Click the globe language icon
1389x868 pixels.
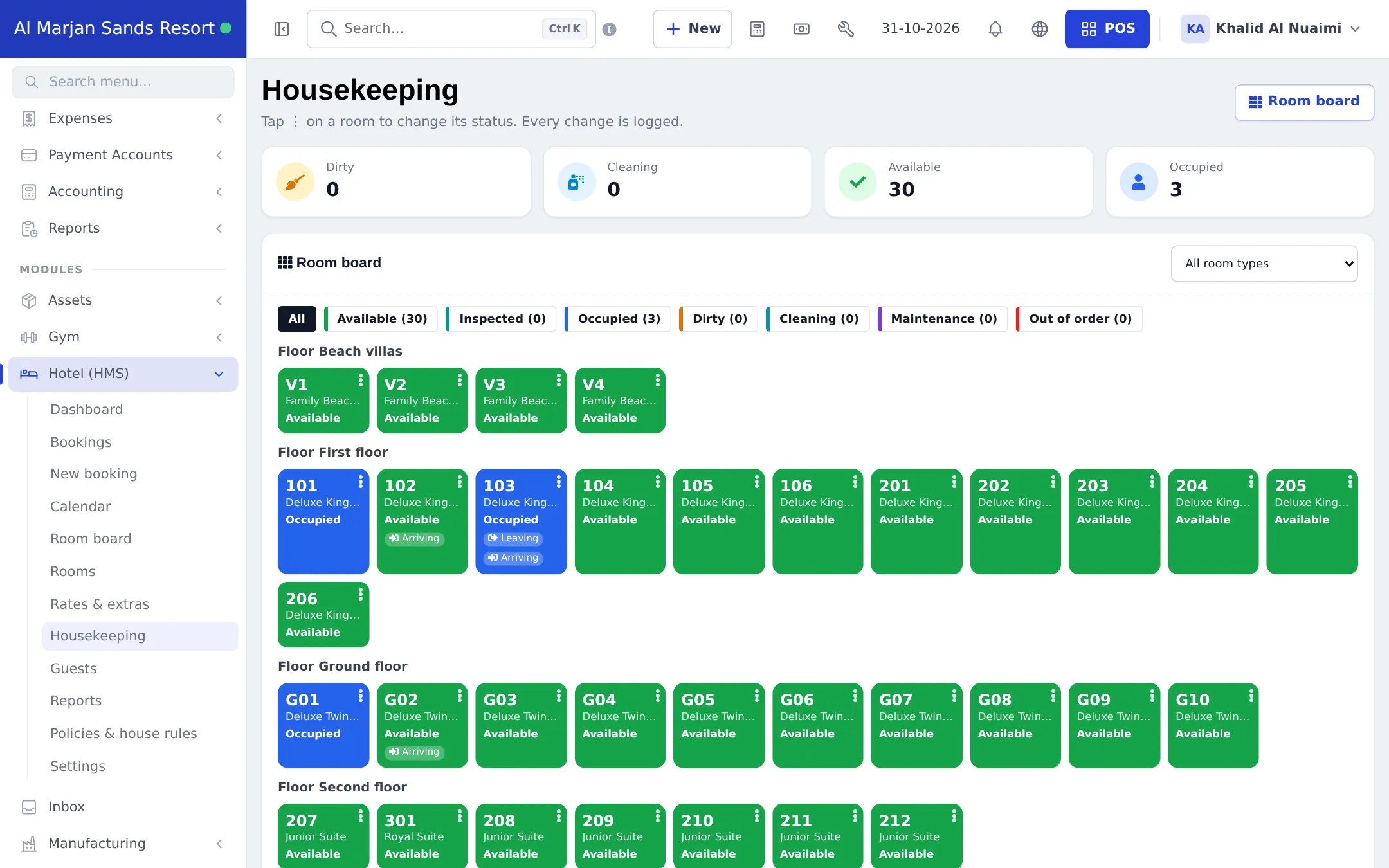1039,29
